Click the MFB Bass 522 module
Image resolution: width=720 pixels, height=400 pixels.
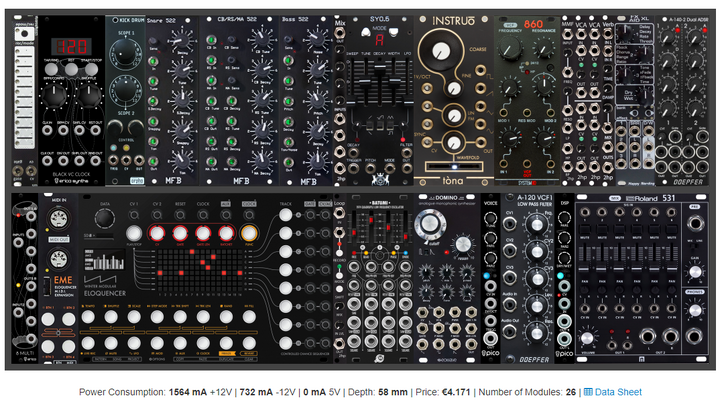click(x=306, y=101)
